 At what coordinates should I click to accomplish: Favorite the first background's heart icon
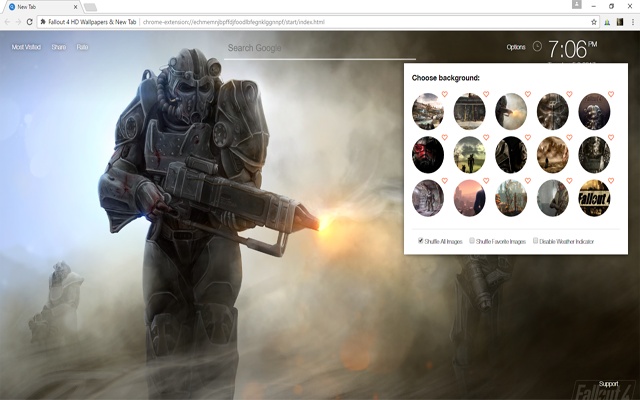tap(445, 94)
